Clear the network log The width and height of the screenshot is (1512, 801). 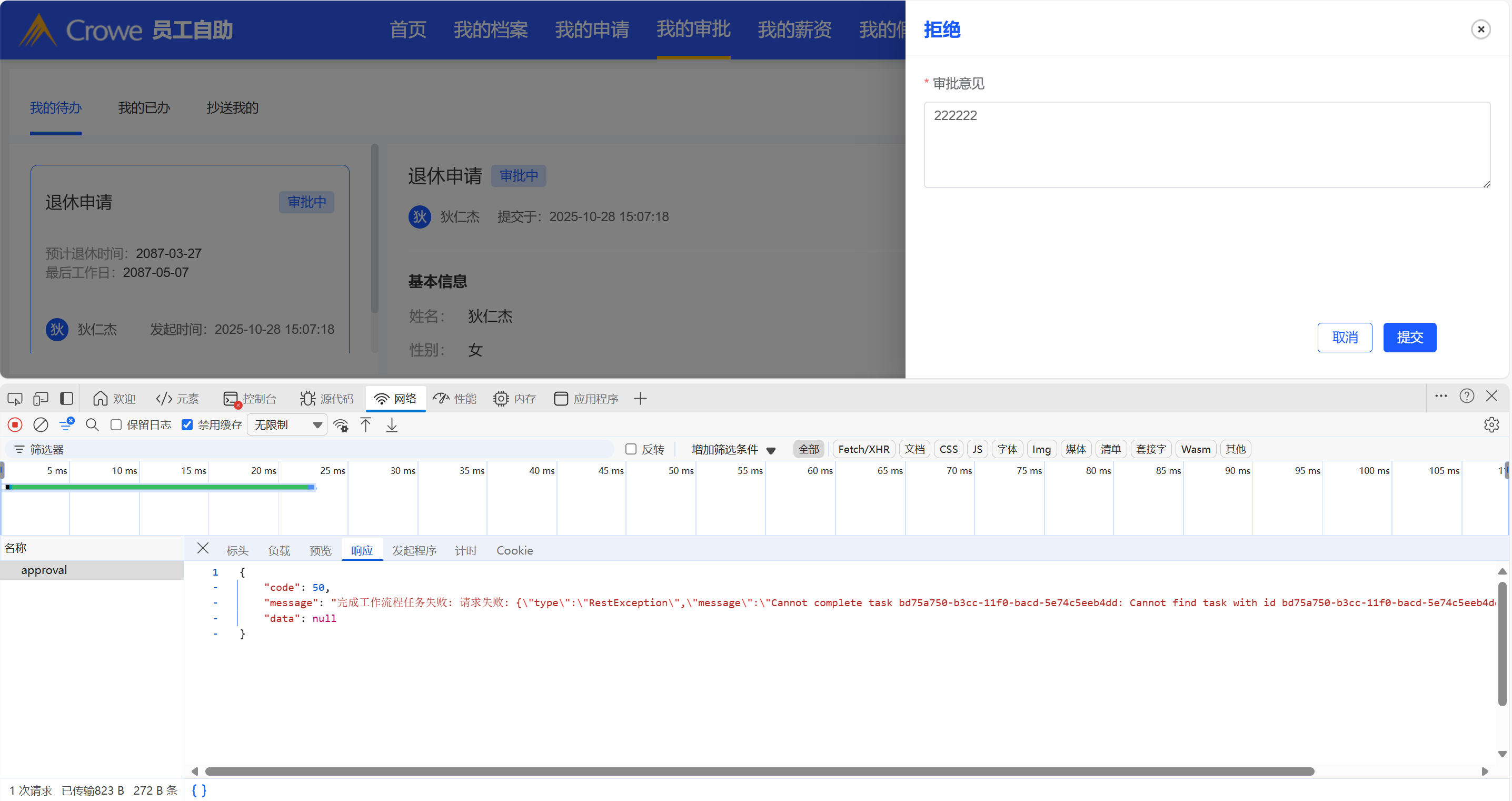pos(41,424)
